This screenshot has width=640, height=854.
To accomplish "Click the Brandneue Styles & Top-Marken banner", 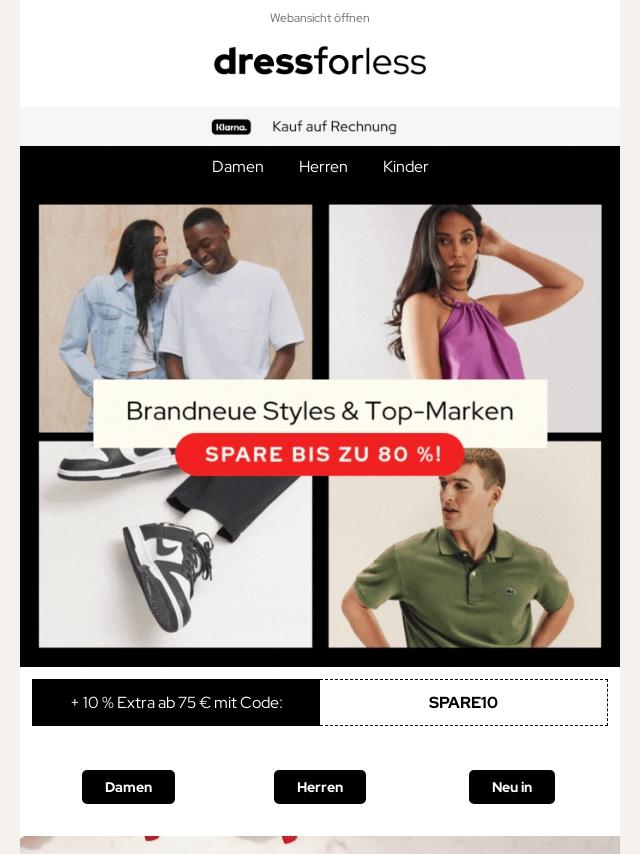I will coord(320,411).
